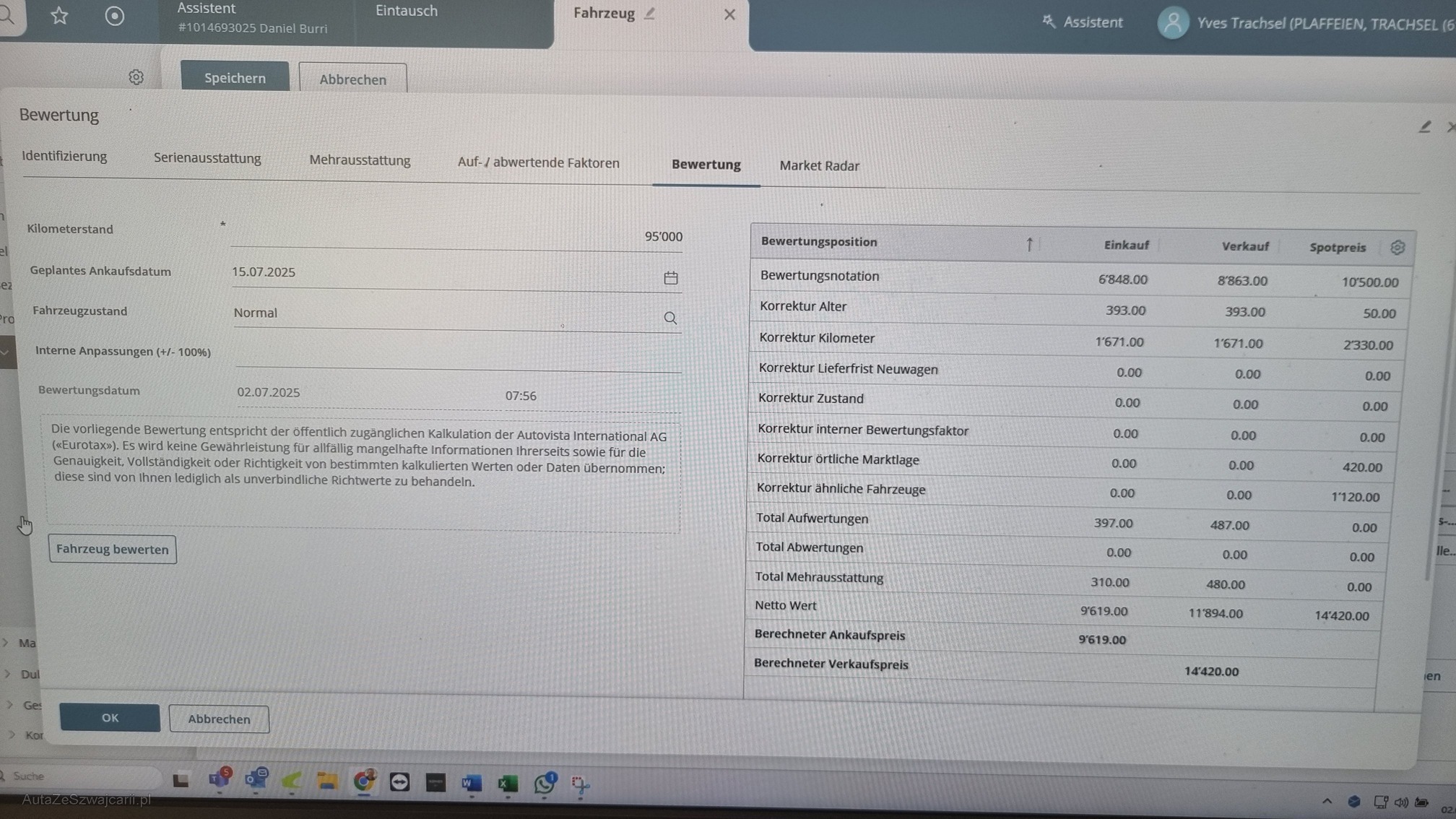The width and height of the screenshot is (1456, 819).
Task: Click the Einkauf column header
Action: click(1125, 246)
